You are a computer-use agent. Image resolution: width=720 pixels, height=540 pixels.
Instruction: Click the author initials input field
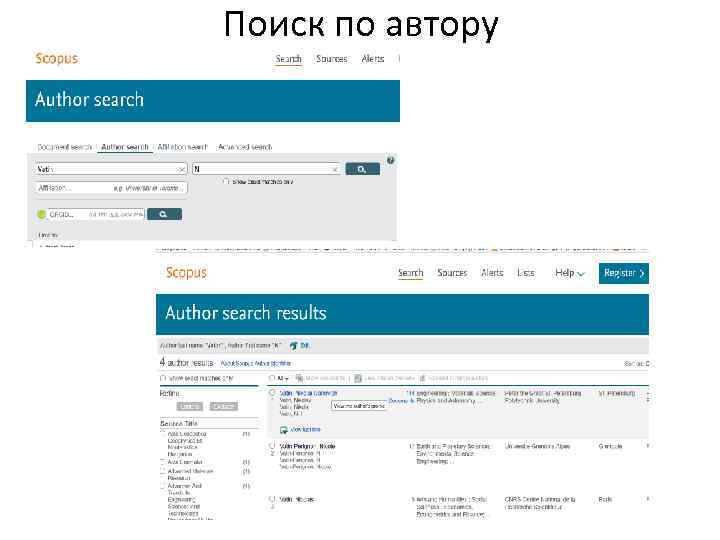(x=266, y=169)
